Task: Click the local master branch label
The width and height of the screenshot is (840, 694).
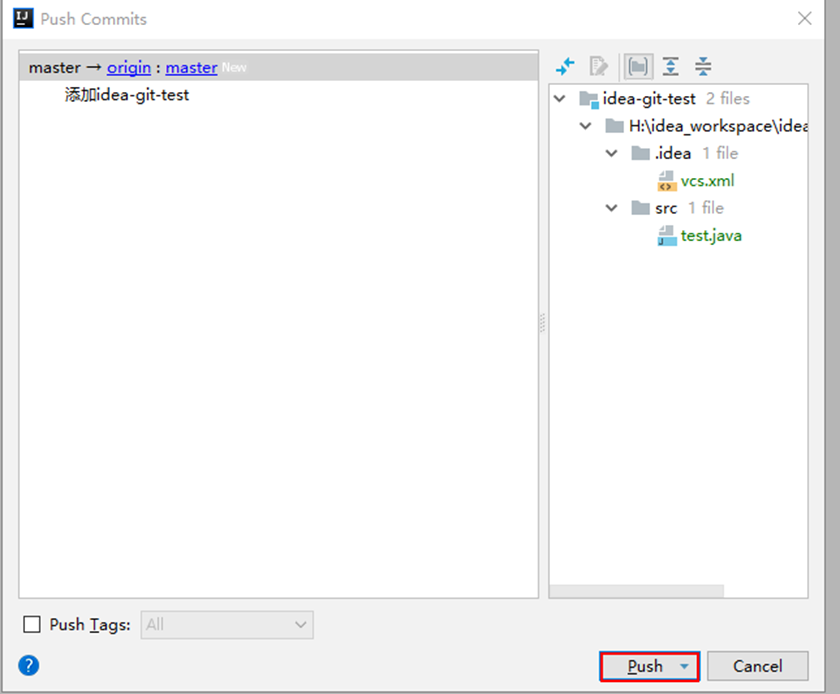Action: (54, 68)
